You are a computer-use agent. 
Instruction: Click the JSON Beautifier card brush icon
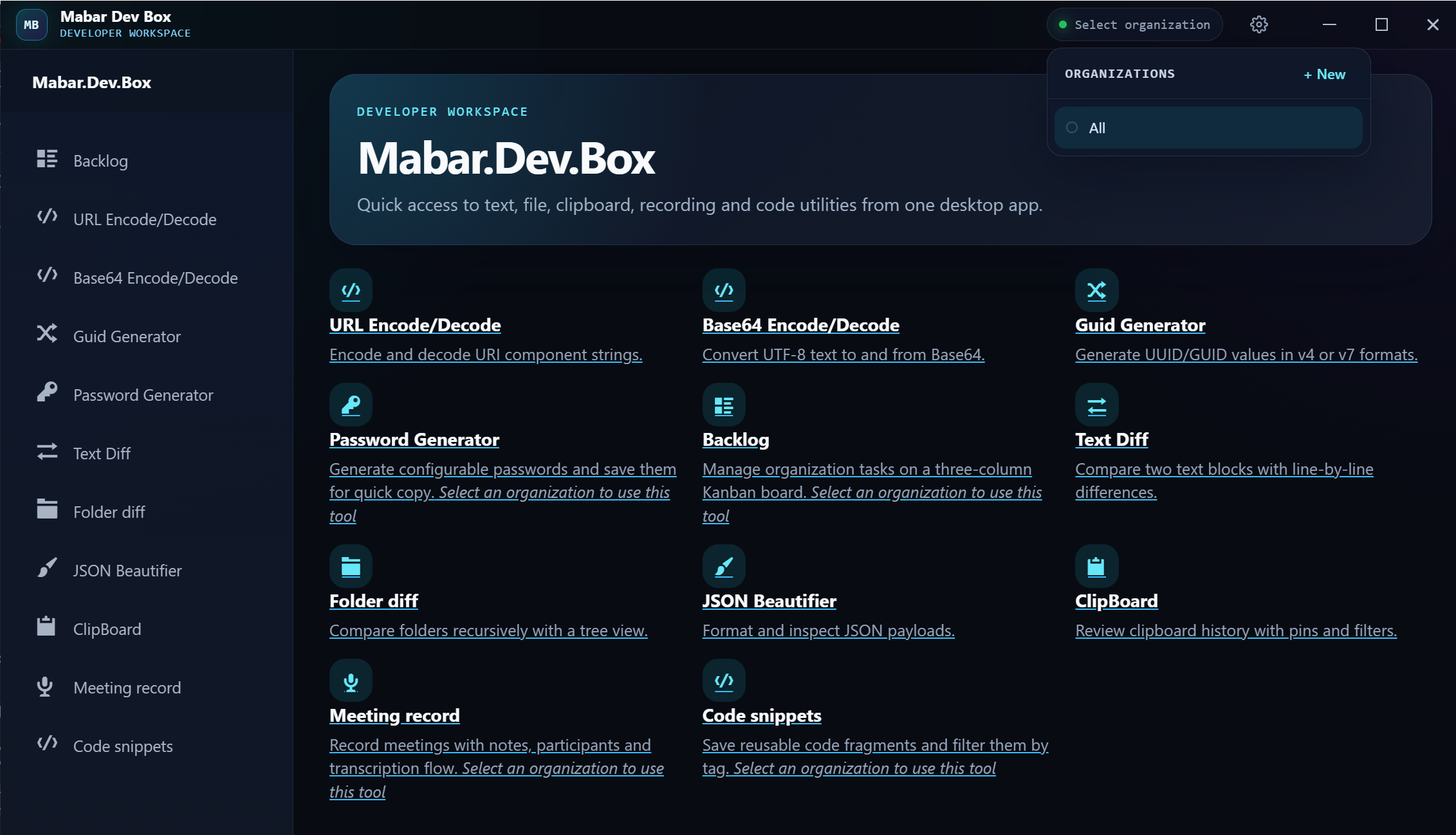pos(724,566)
